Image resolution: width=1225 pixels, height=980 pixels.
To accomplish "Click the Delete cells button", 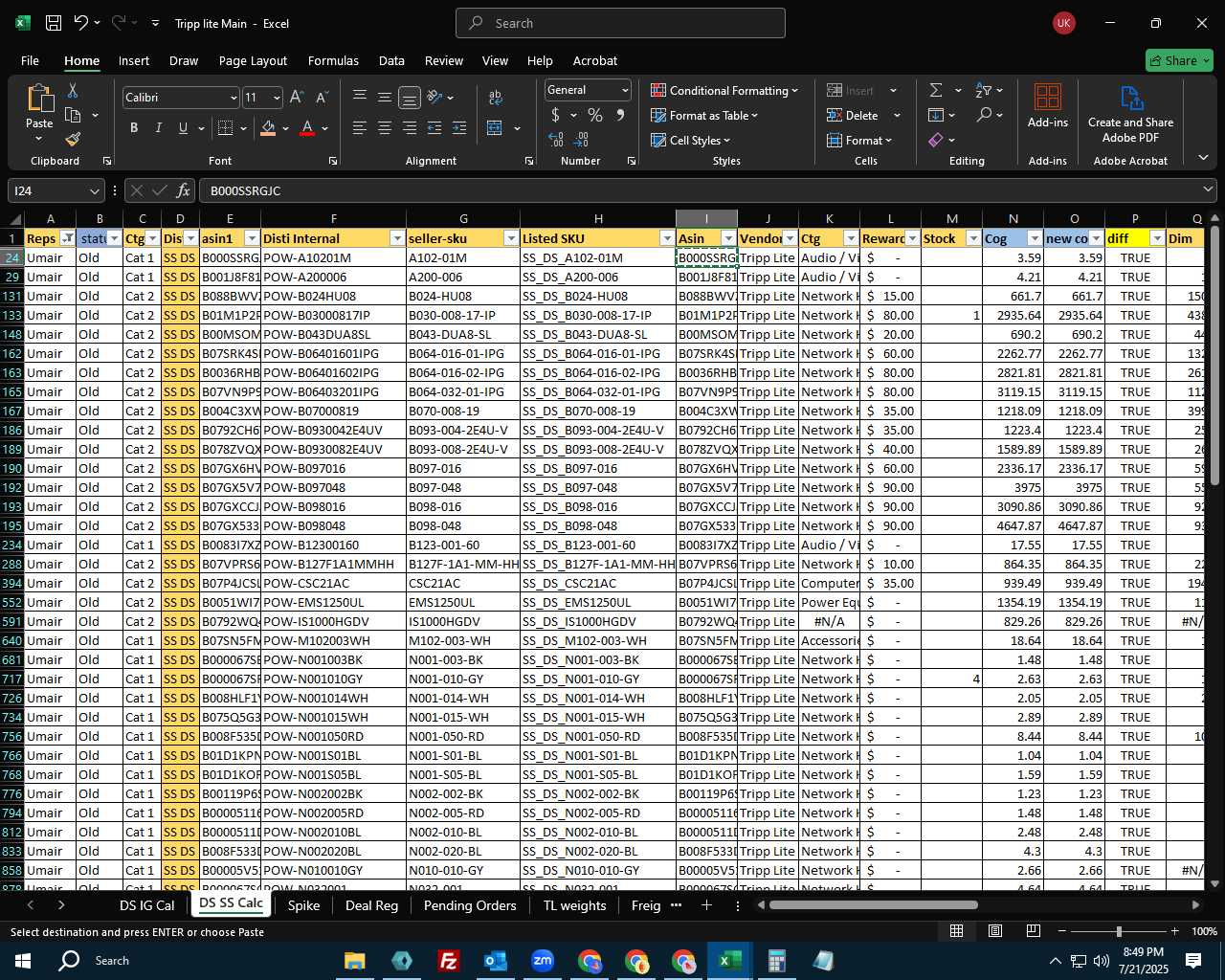I will [853, 115].
